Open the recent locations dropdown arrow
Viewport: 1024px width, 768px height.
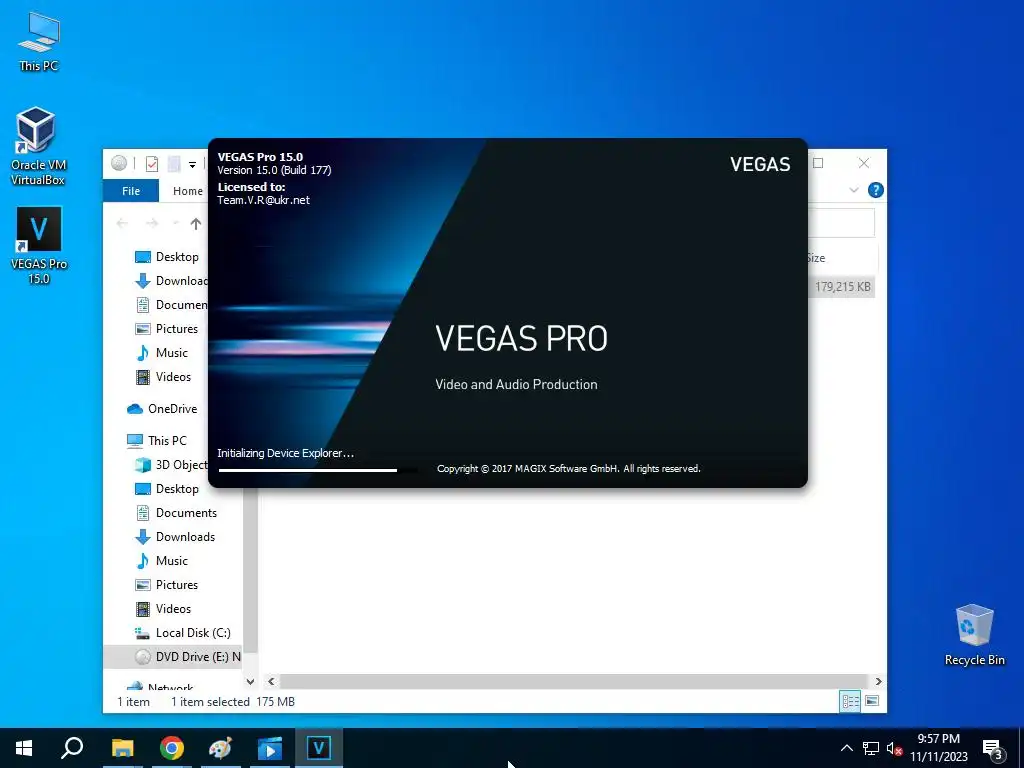[176, 223]
